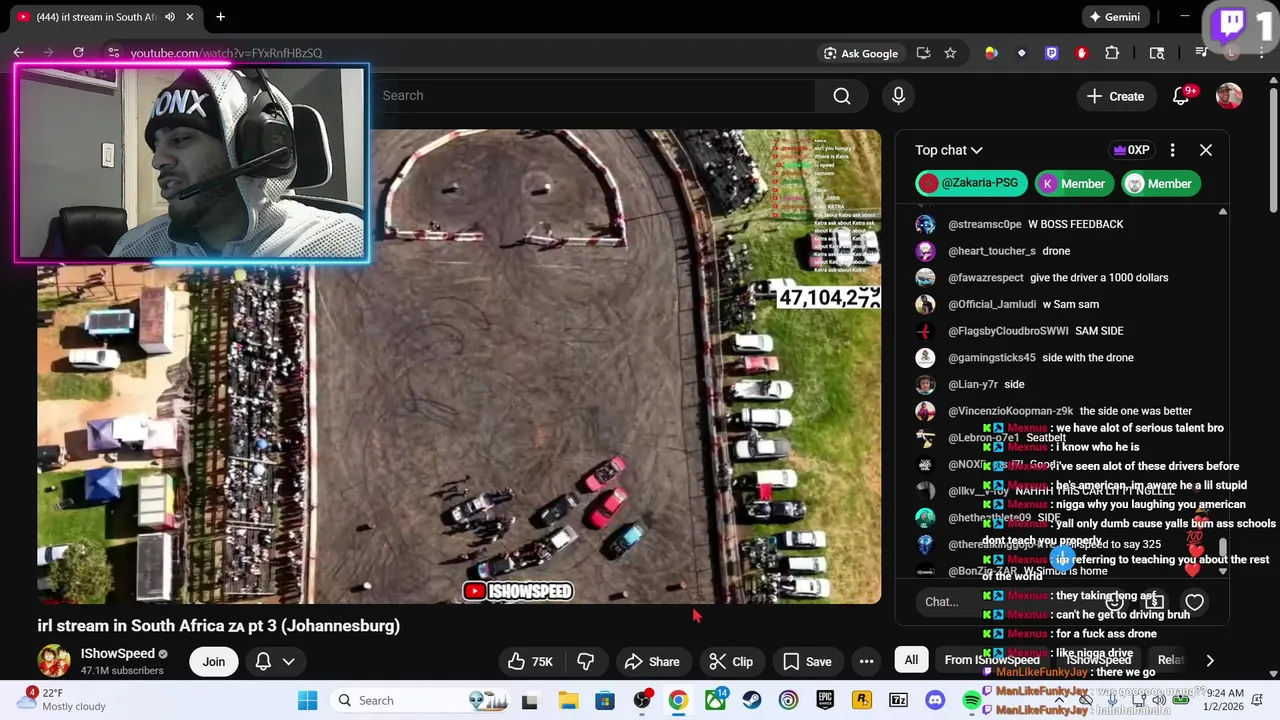Close the live chat panel
Screen dimensions: 1280x720
coord(1205,150)
